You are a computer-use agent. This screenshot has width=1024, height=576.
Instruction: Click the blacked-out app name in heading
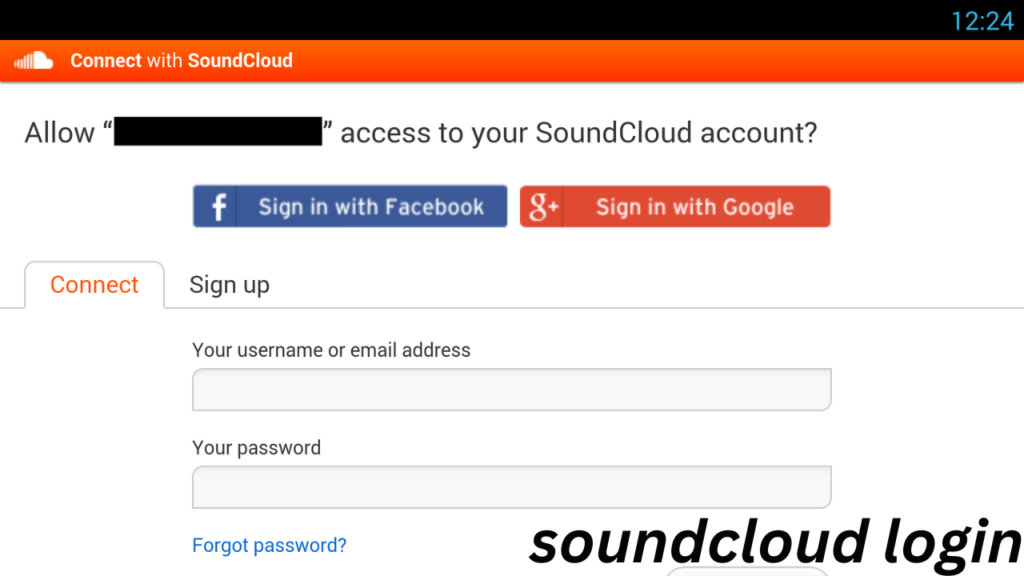[x=218, y=131]
